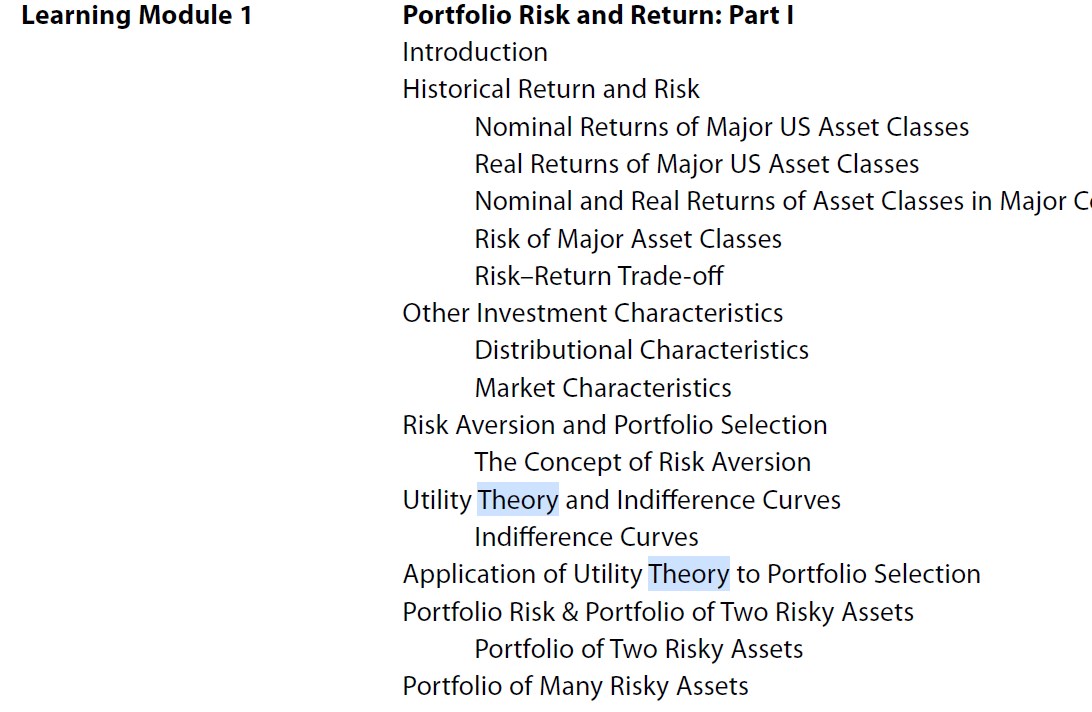This screenshot has width=1092, height=712.
Task: Click 'Nominal and Real Returns of Asset Classes' line
Action: click(x=782, y=202)
